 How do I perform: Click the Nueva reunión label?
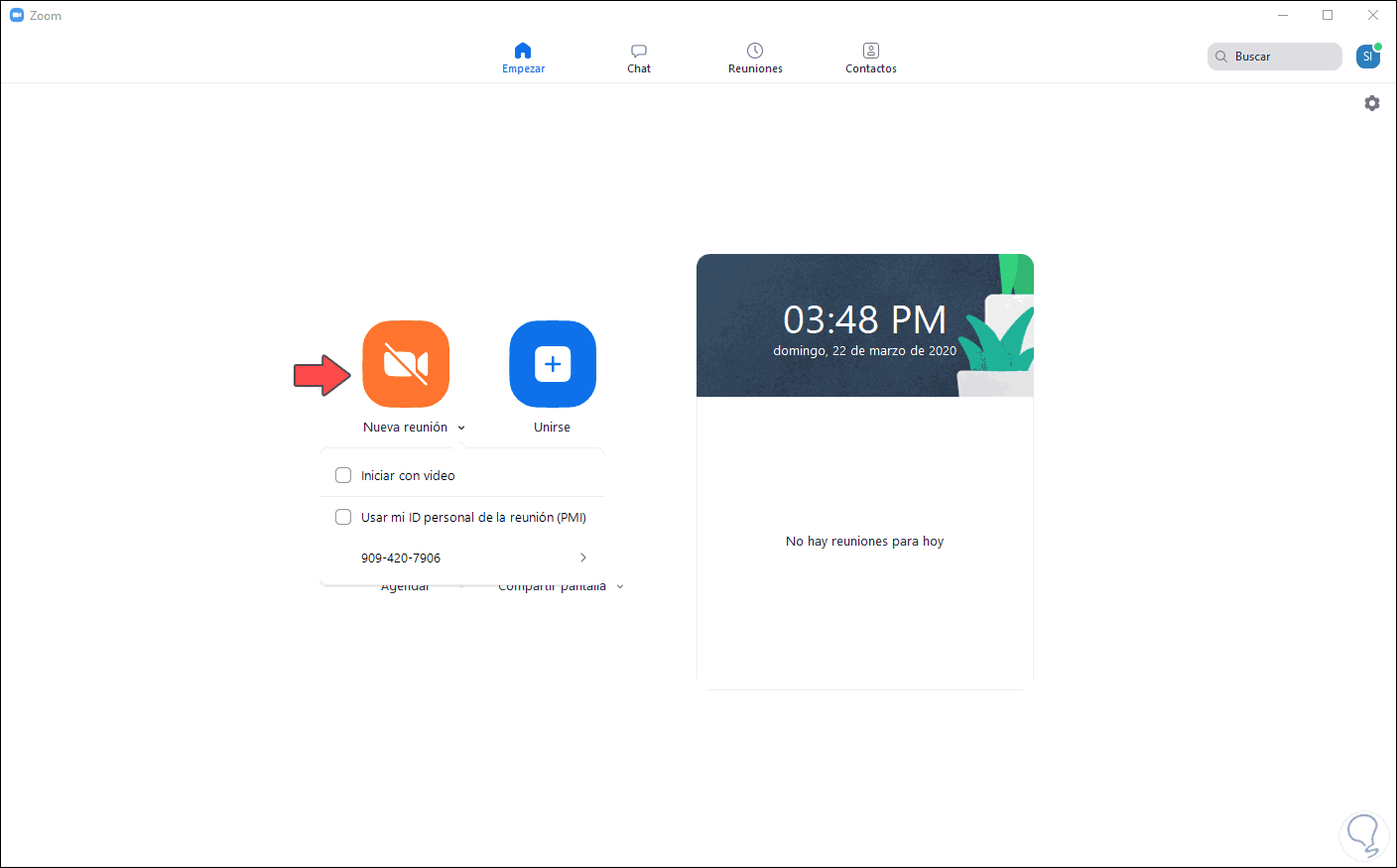(405, 428)
